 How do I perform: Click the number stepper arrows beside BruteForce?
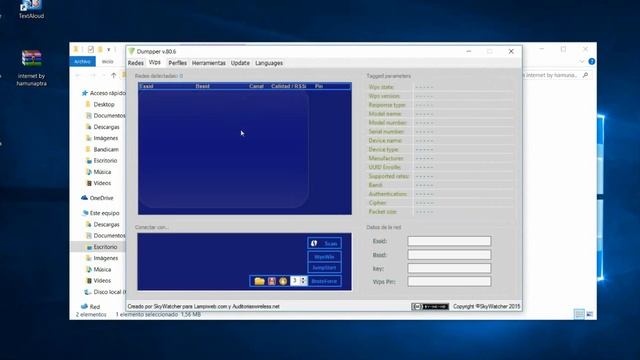[x=303, y=281]
